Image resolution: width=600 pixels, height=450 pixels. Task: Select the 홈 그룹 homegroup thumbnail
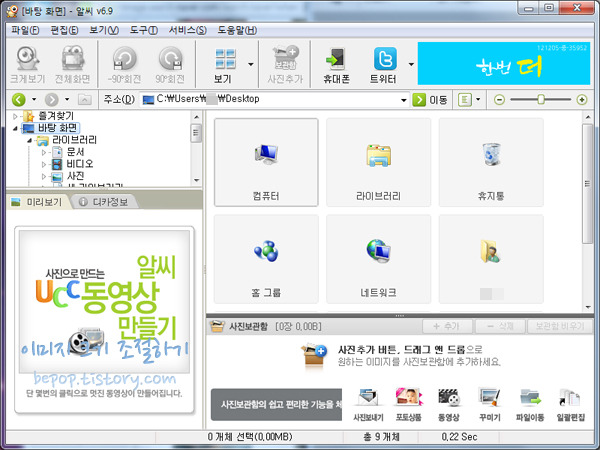coord(266,259)
